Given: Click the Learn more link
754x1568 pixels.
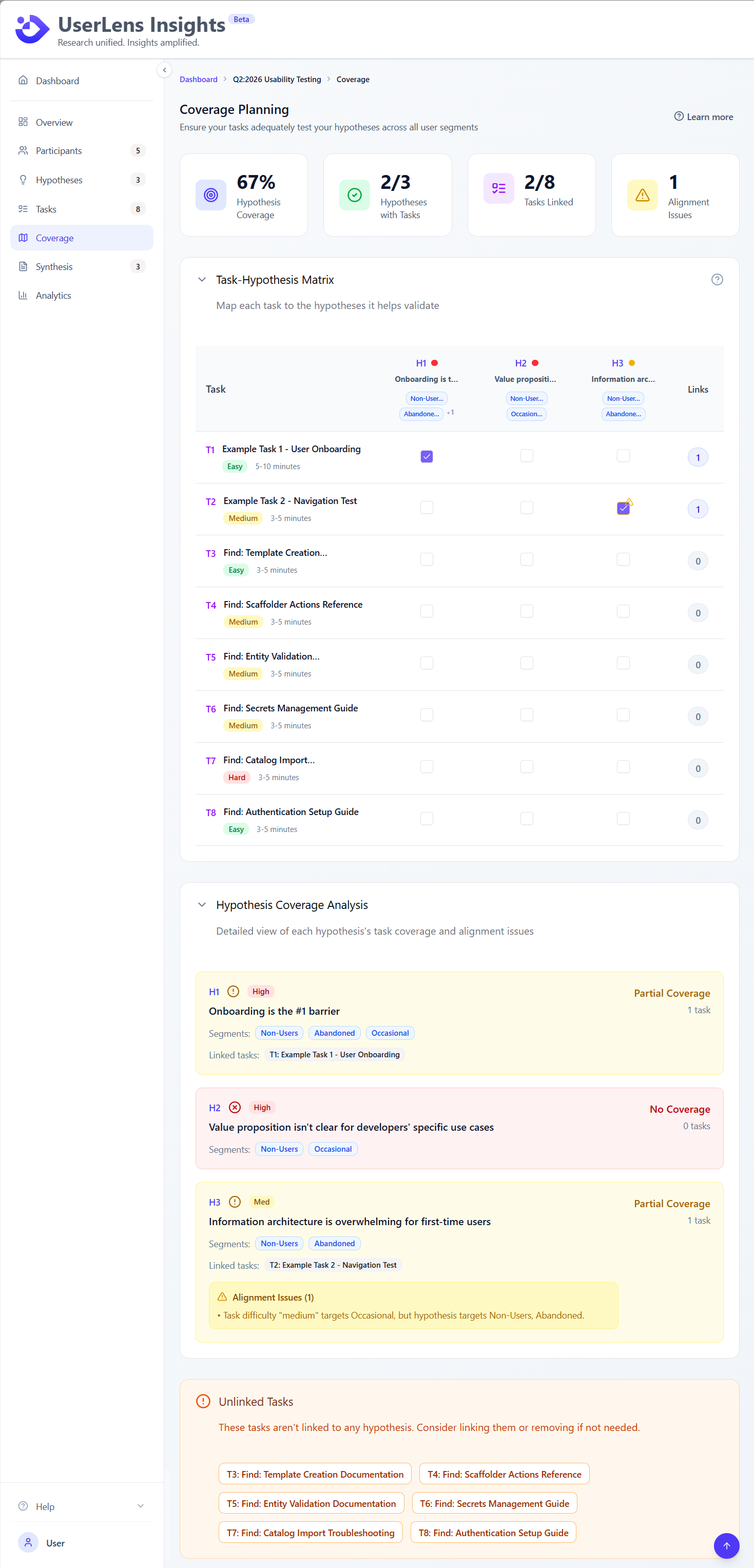Looking at the screenshot, I should pyautogui.click(x=704, y=117).
